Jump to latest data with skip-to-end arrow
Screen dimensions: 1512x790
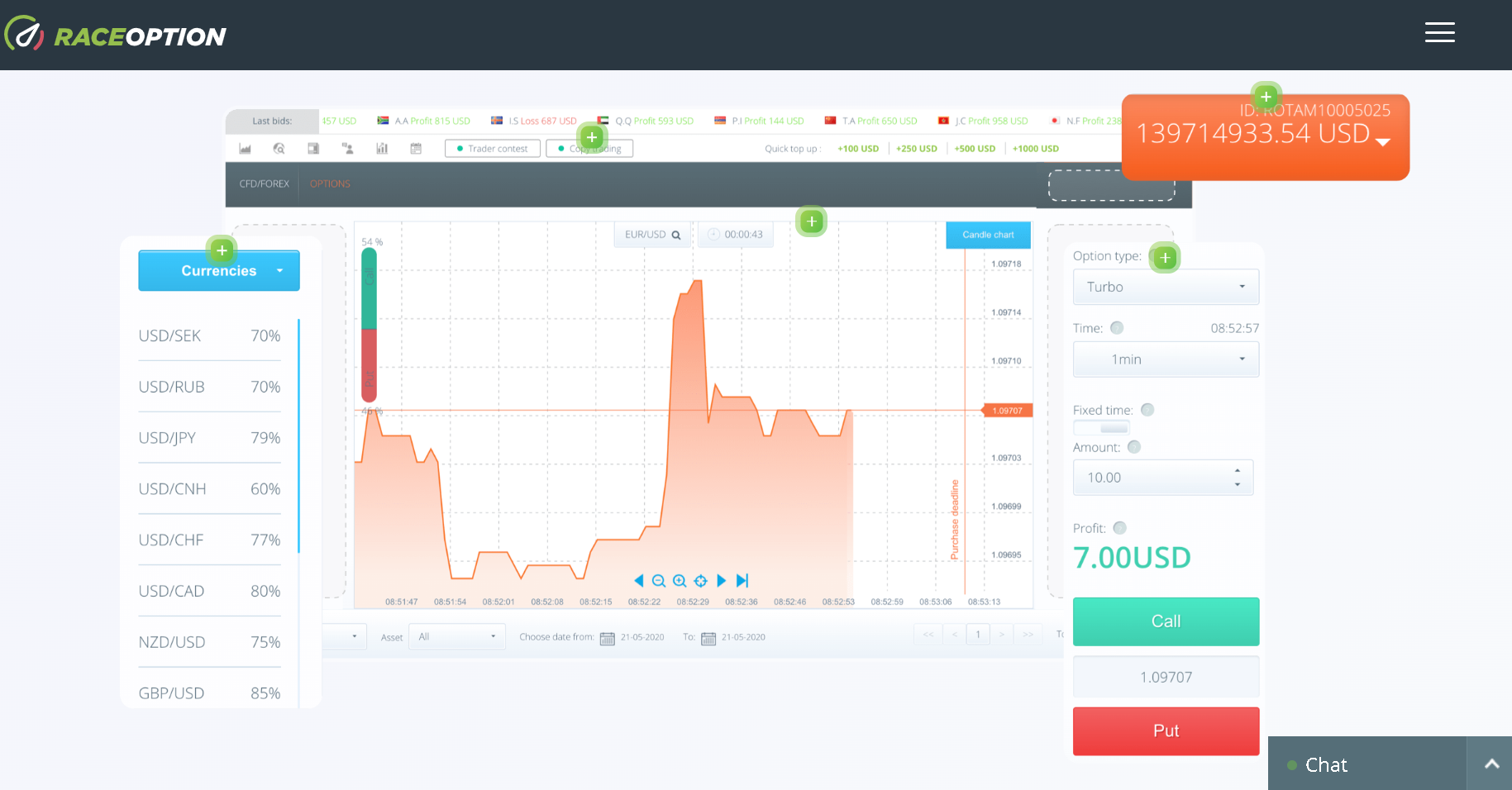[x=742, y=581]
